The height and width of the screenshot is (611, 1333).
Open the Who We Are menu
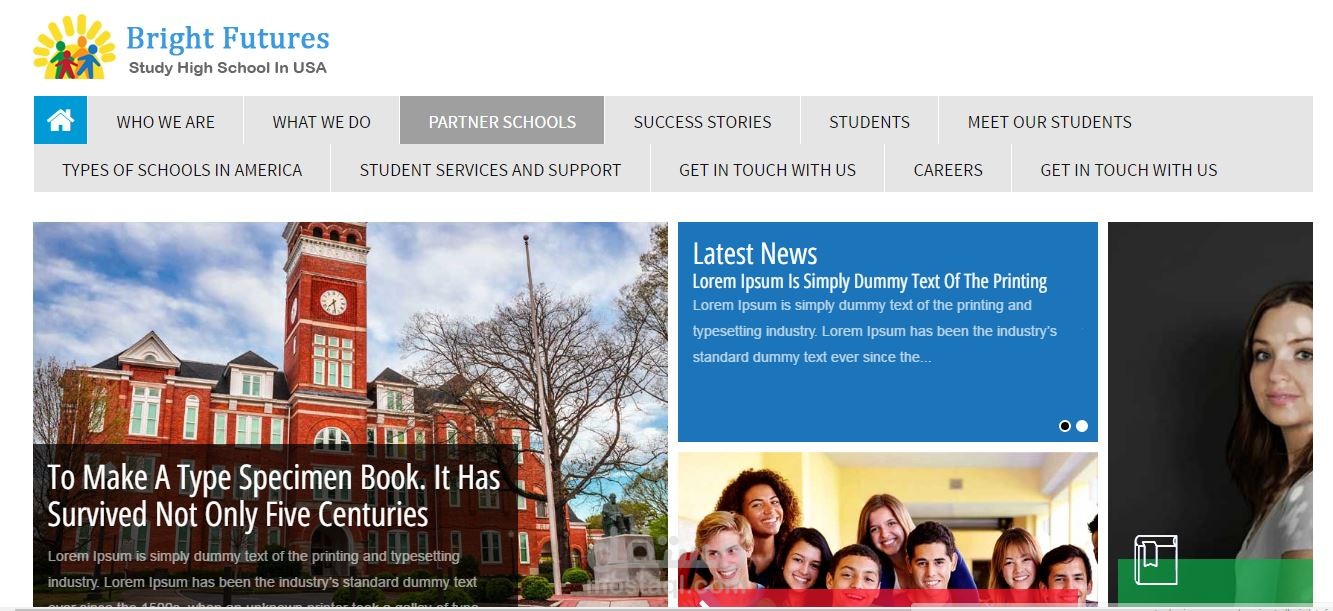pos(165,122)
